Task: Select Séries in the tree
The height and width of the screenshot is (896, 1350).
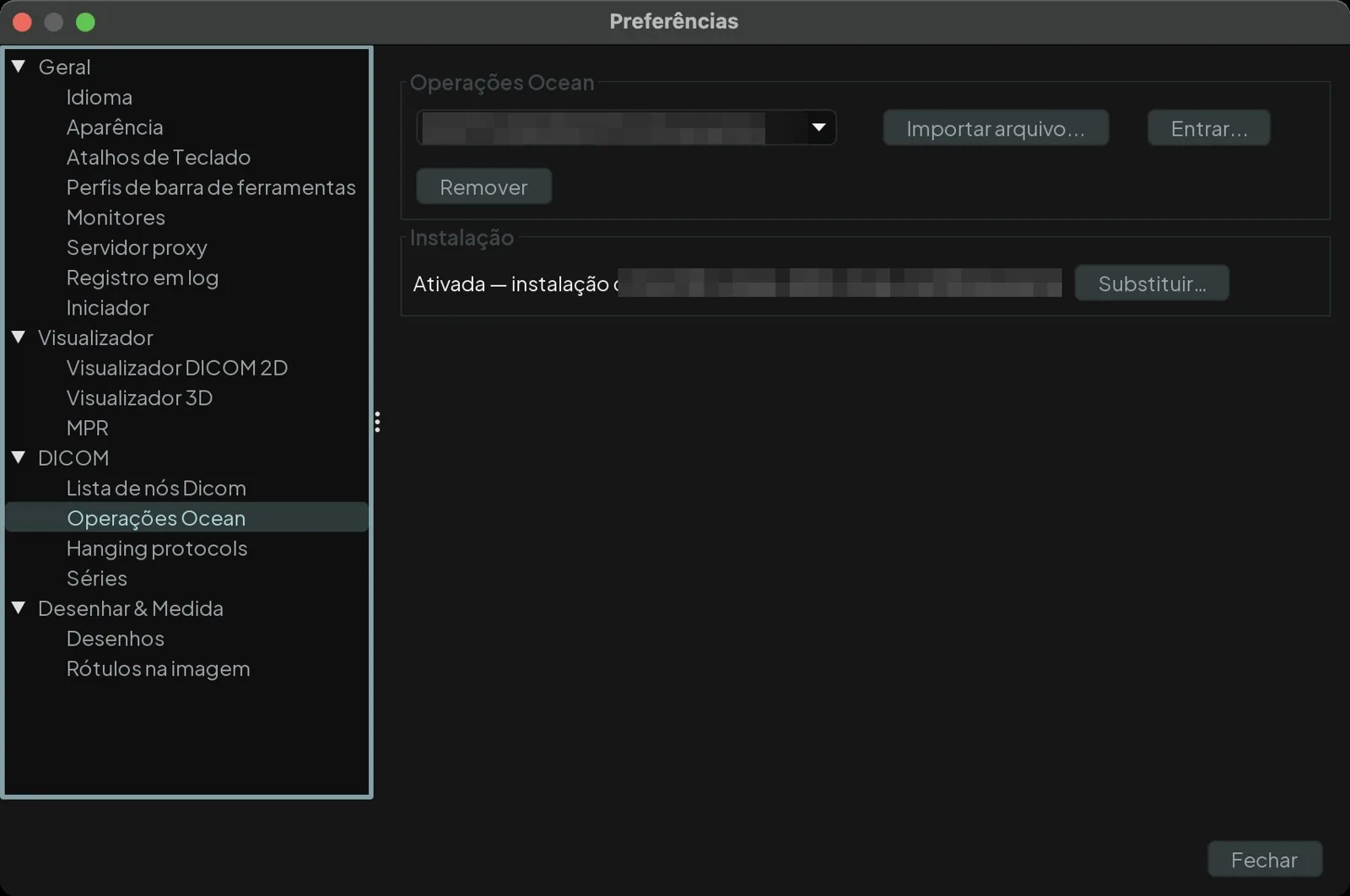Action: (97, 579)
